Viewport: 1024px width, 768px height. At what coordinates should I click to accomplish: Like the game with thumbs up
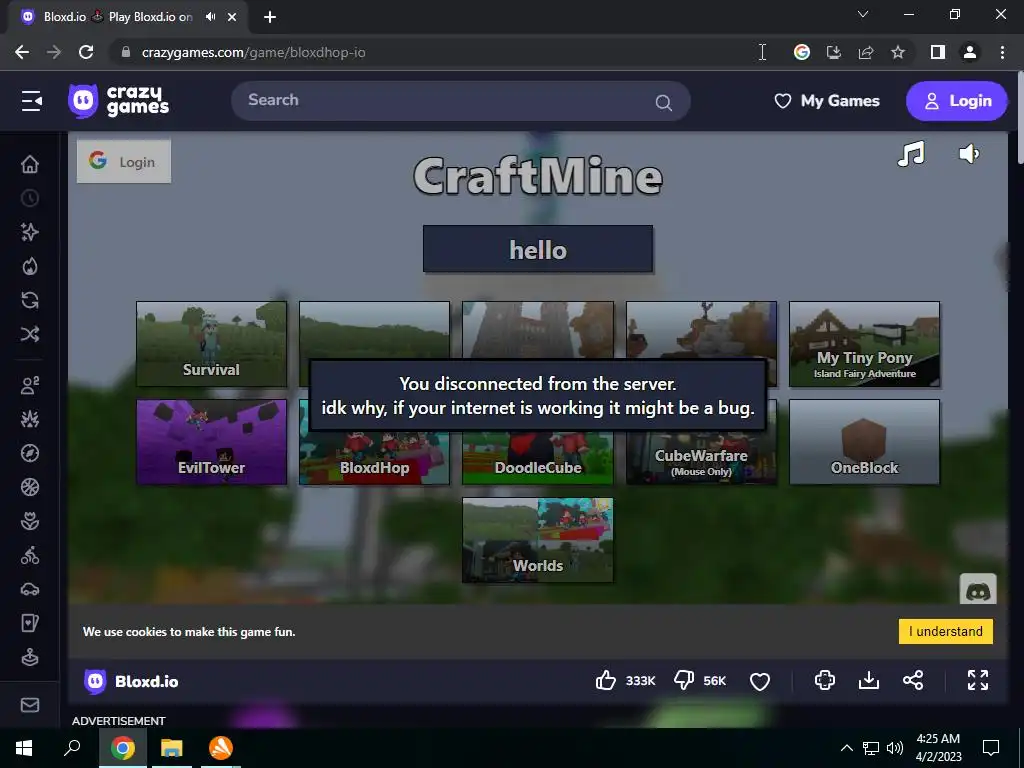pyautogui.click(x=606, y=680)
